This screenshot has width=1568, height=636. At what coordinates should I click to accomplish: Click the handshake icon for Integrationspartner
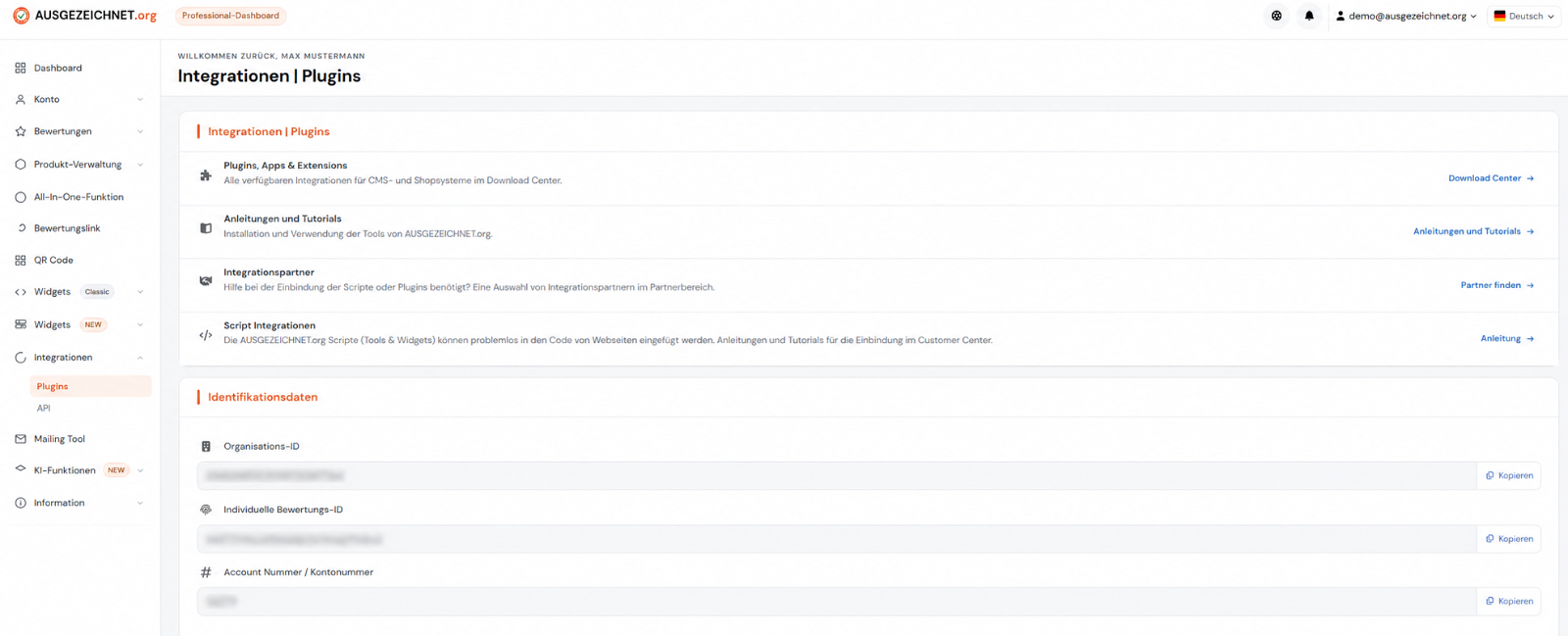tap(206, 280)
